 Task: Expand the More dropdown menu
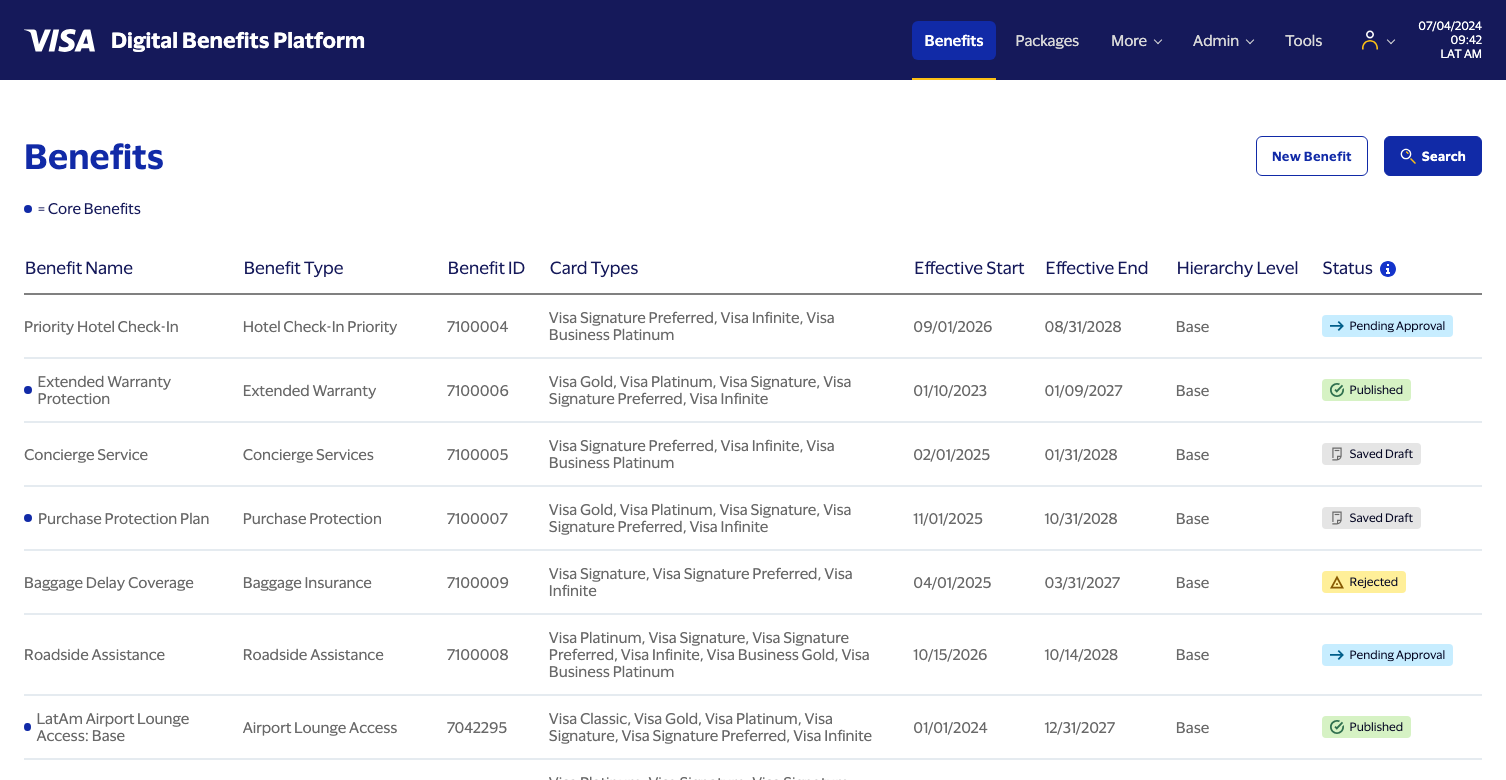(x=1136, y=41)
